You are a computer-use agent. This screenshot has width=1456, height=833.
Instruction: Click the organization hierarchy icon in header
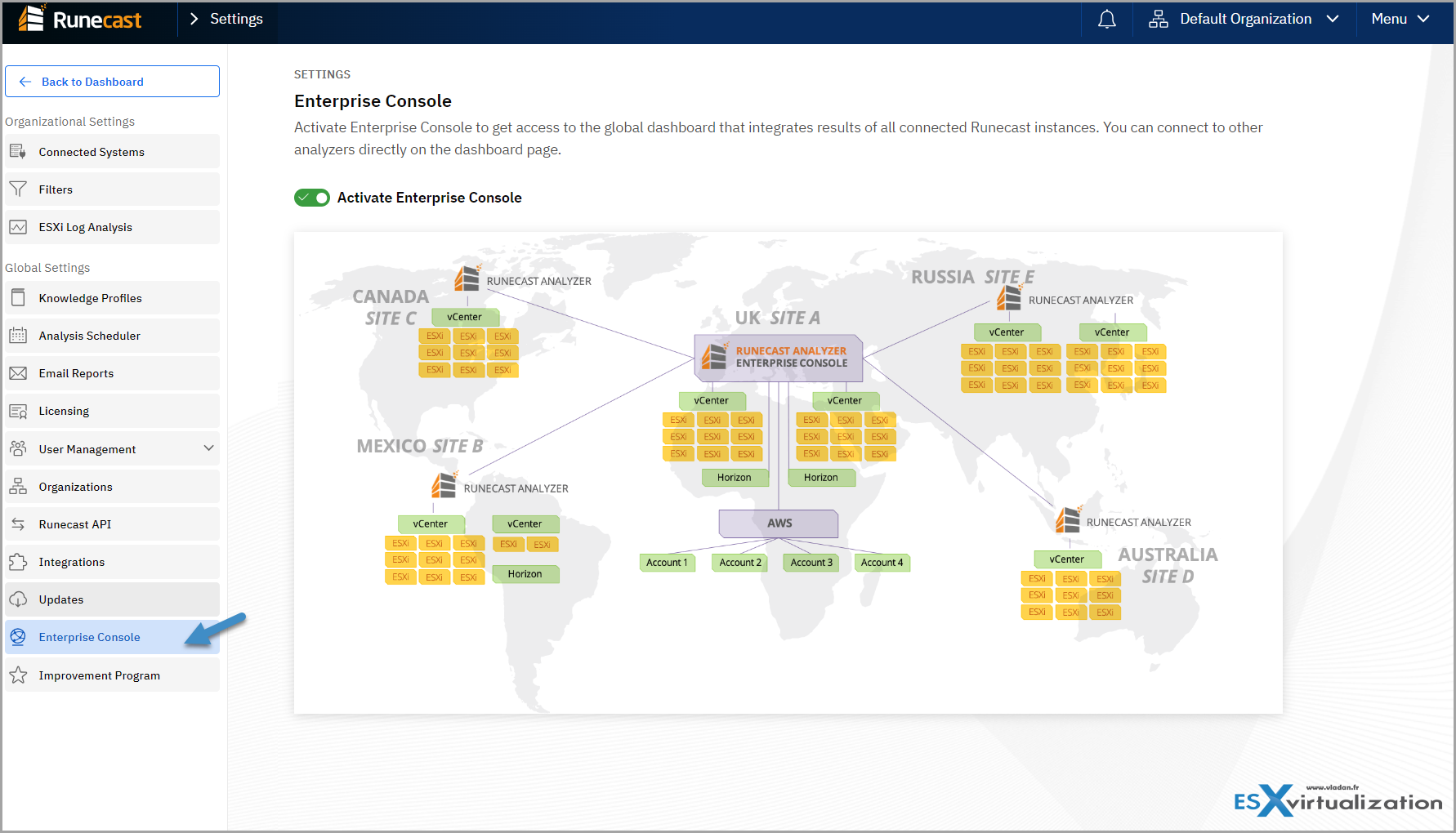(x=1158, y=19)
